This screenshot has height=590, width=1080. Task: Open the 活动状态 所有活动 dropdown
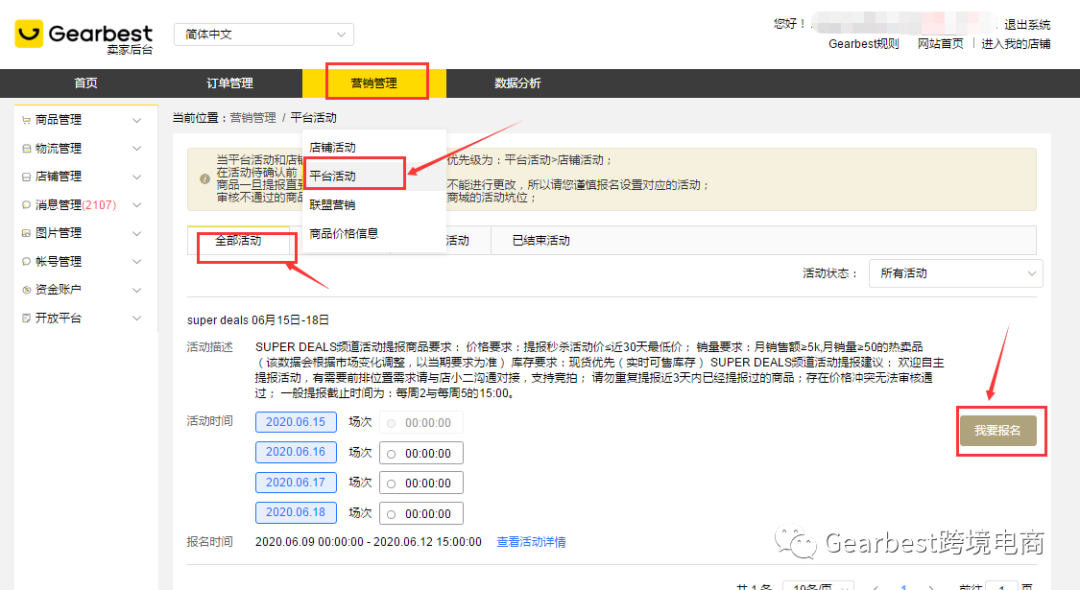(955, 273)
